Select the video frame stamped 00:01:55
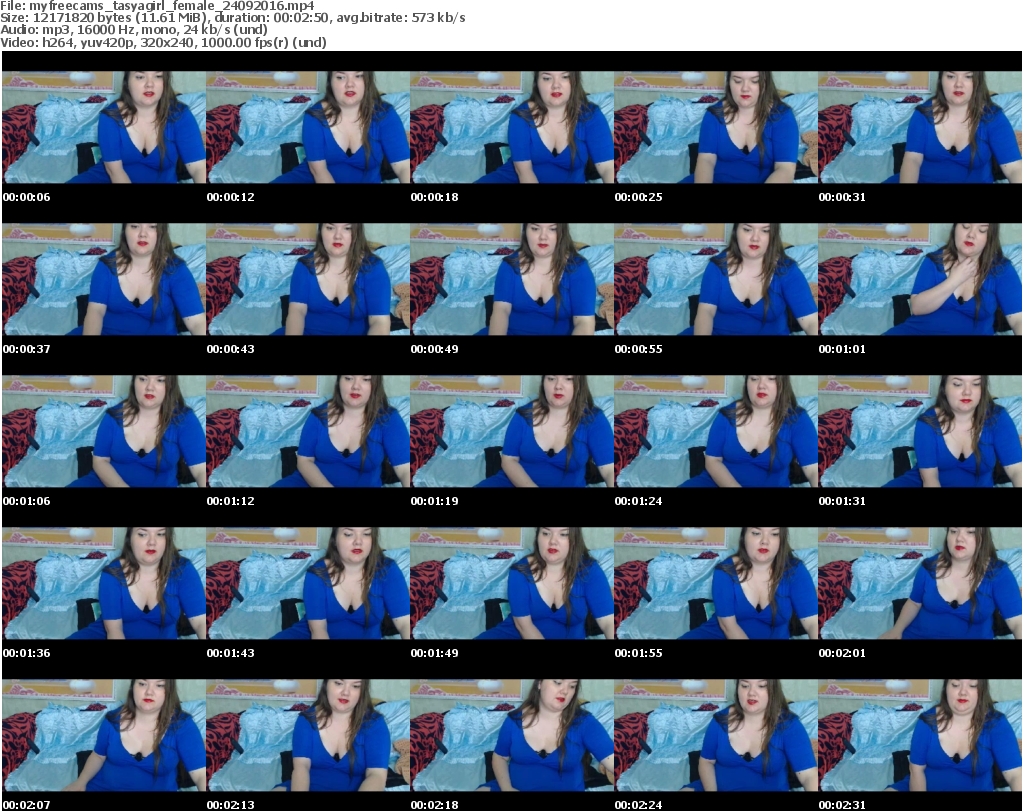 coord(716,584)
